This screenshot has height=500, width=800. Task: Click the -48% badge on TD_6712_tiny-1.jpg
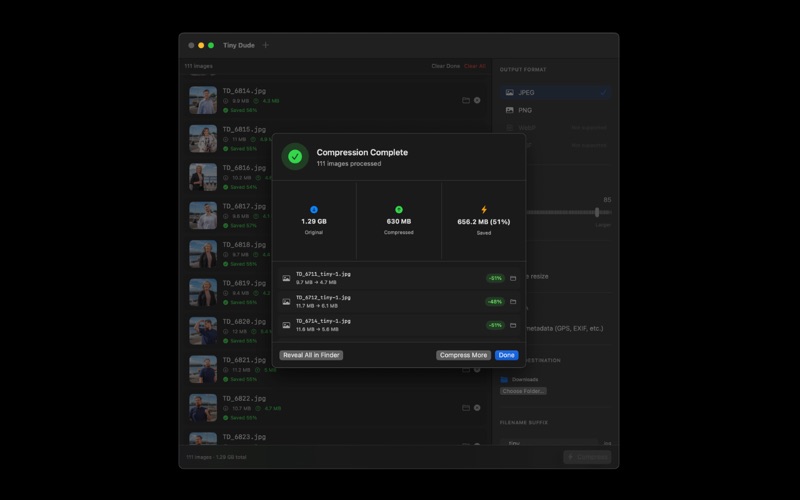[x=495, y=302]
